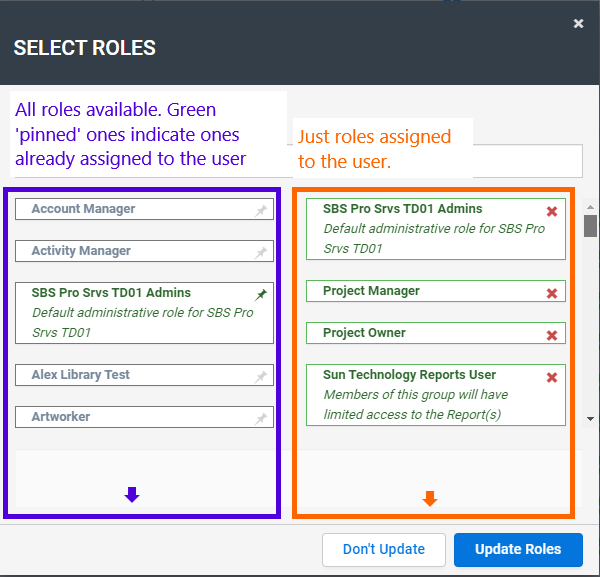The height and width of the screenshot is (577, 600).
Task: Select the Account Manager role text
Action: pos(83,209)
